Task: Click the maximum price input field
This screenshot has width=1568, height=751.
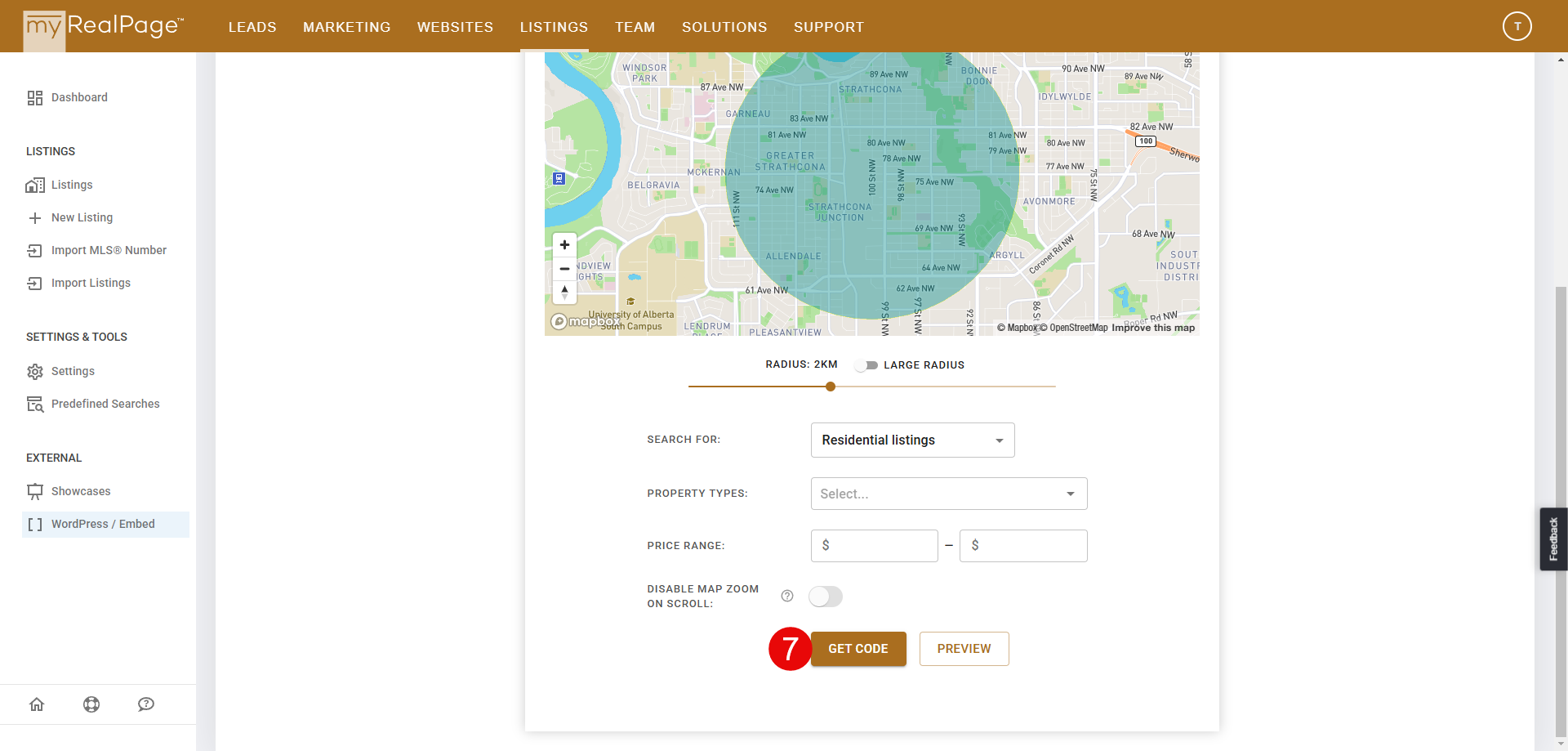Action: coord(1024,546)
